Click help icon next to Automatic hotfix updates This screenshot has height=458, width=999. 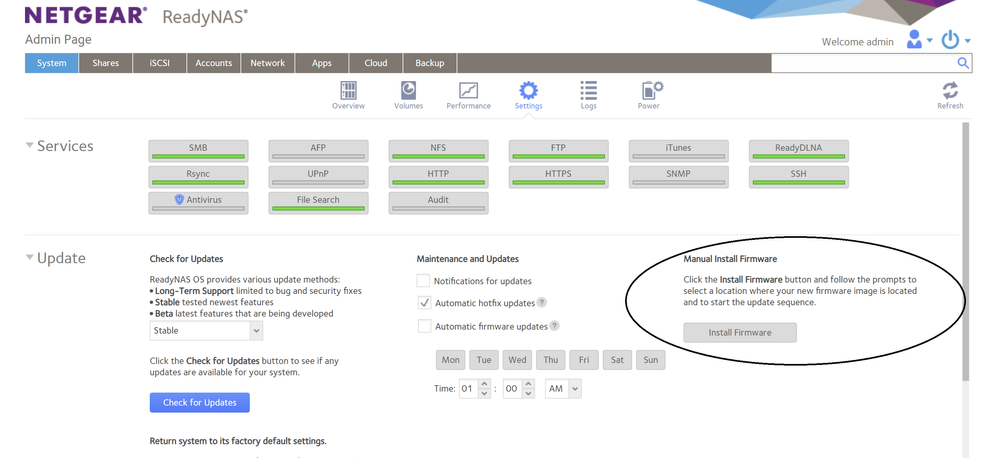point(542,303)
